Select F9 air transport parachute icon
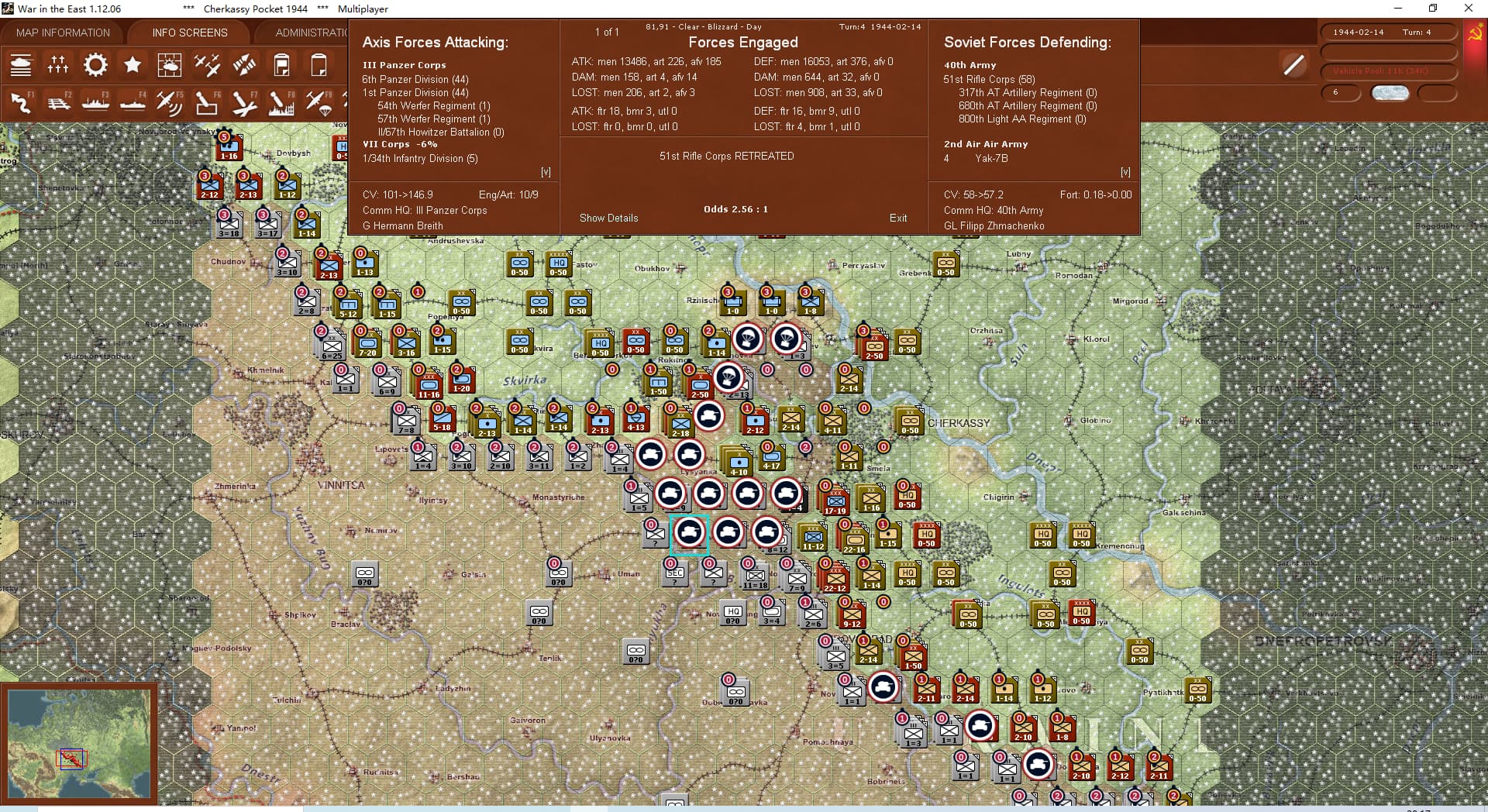 point(319,102)
